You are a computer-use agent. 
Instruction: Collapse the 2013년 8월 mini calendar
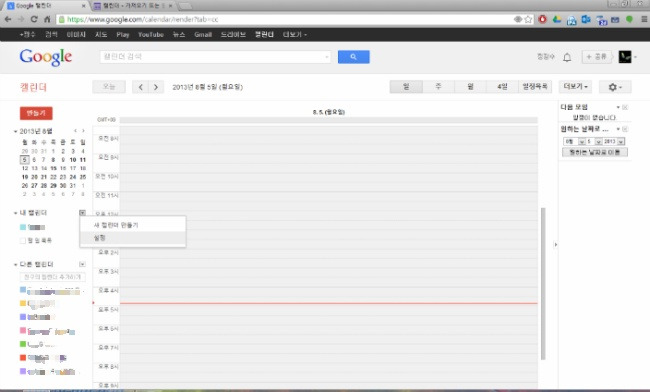[x=15, y=131]
